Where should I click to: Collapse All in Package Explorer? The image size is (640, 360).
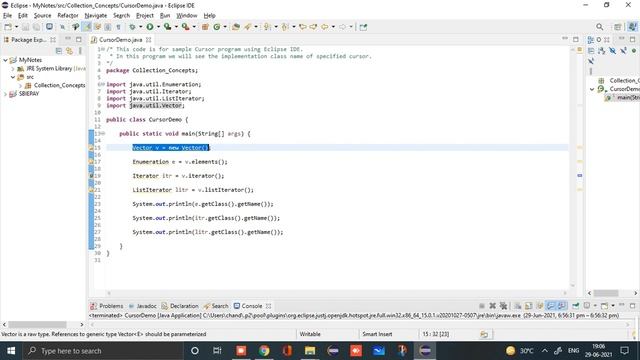tap(59, 51)
